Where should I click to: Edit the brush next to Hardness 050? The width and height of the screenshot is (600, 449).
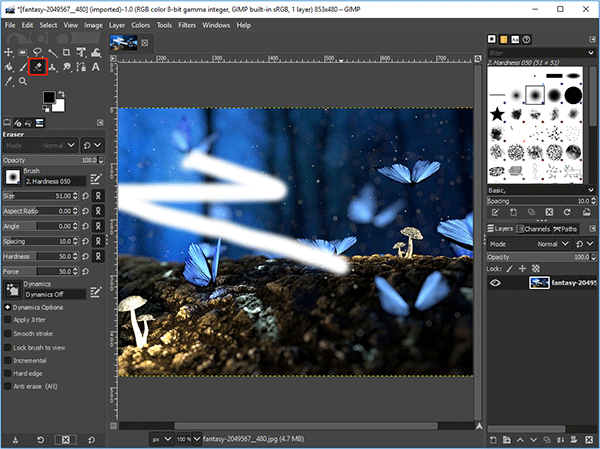96,179
